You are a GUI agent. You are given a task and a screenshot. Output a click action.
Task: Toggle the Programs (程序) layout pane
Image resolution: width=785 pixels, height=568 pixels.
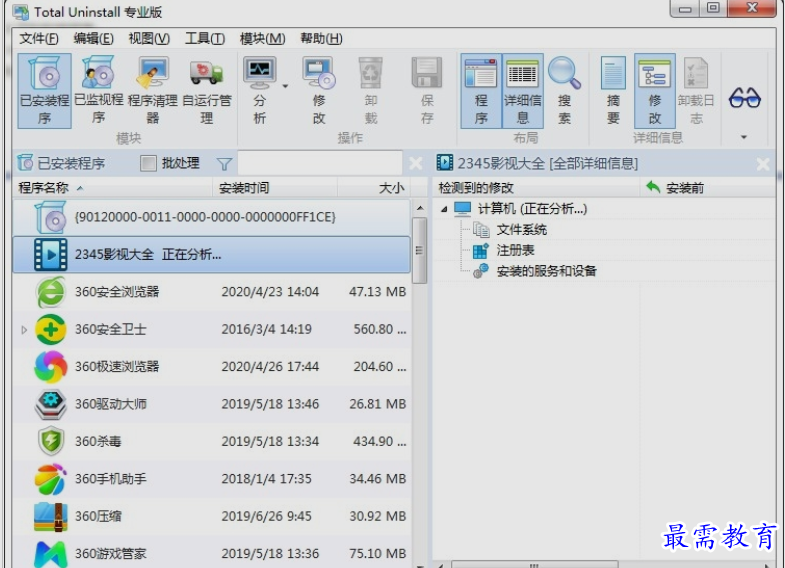tap(481, 91)
